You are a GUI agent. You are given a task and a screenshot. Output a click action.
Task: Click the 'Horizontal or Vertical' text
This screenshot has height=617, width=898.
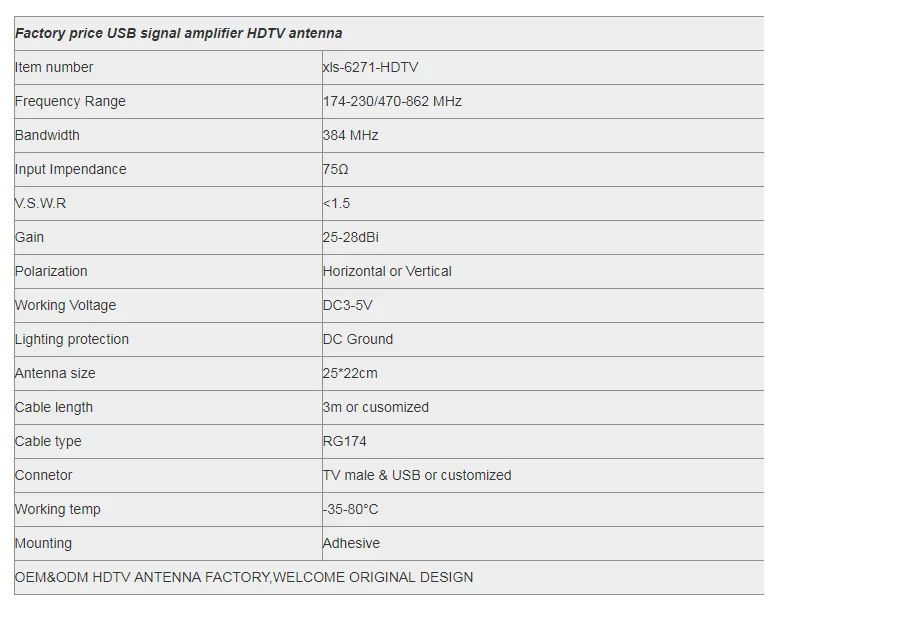pos(387,272)
